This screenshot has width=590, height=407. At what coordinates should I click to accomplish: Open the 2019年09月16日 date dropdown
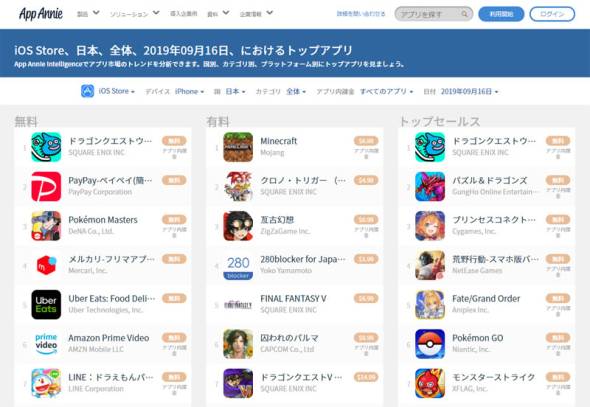(469, 91)
